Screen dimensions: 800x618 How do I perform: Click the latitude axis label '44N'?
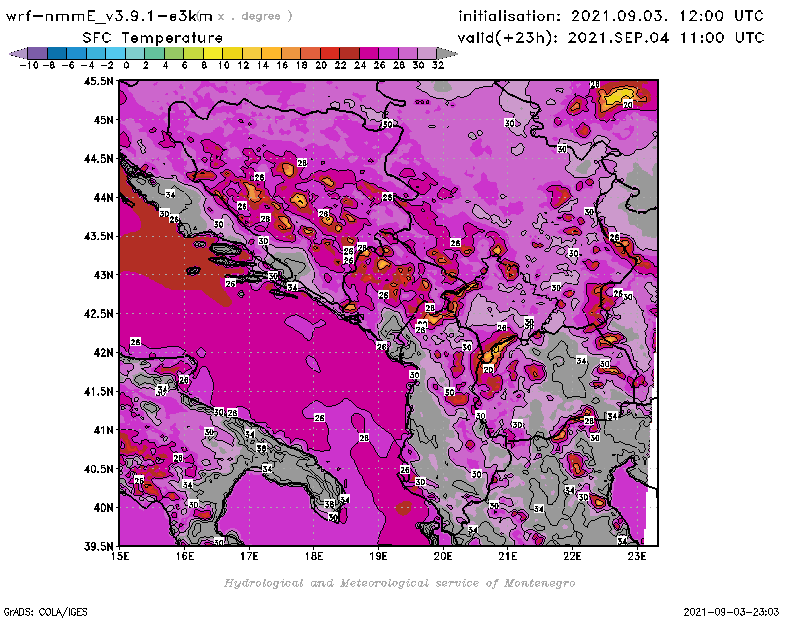point(103,197)
